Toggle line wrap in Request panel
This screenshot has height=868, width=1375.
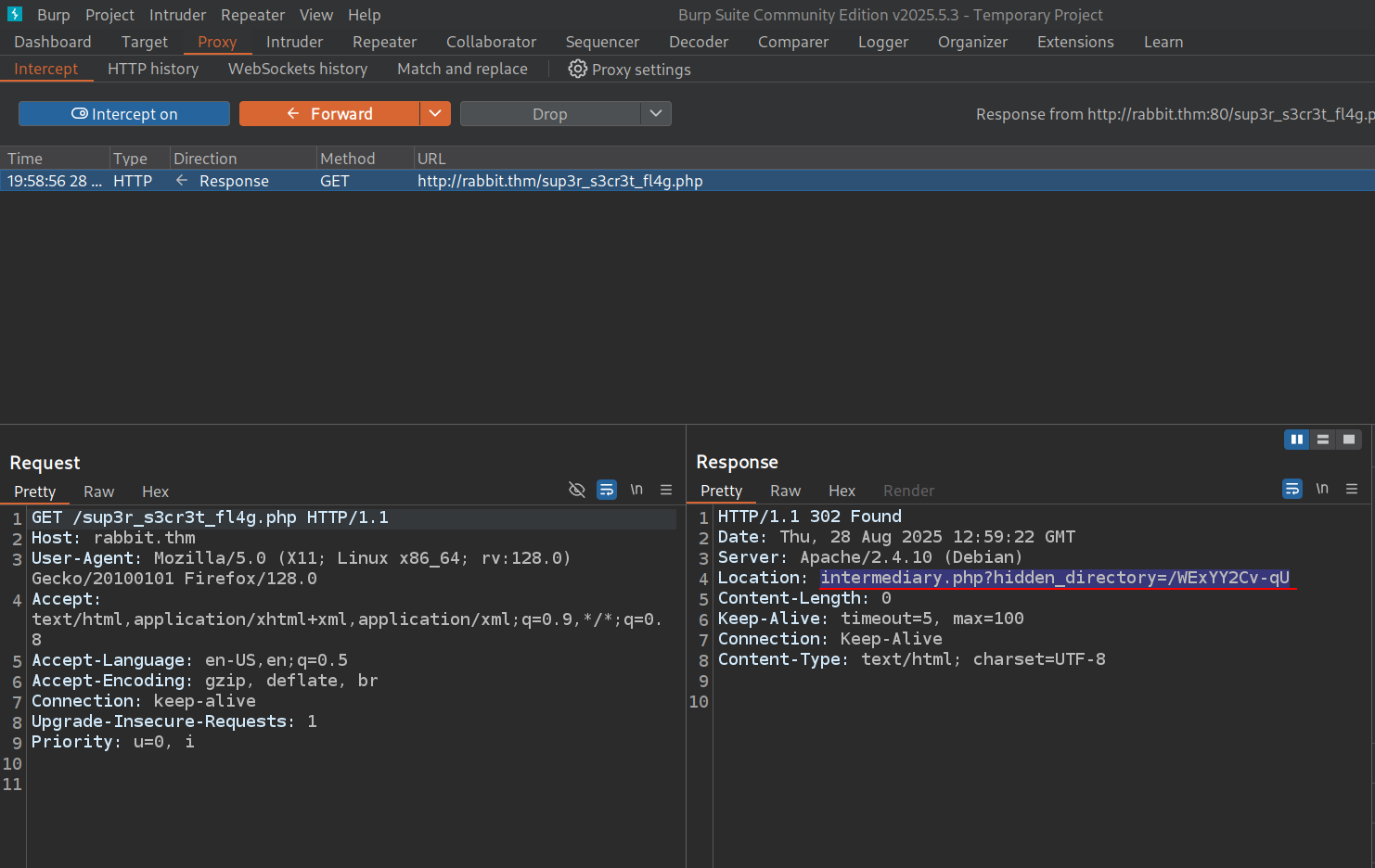click(607, 490)
